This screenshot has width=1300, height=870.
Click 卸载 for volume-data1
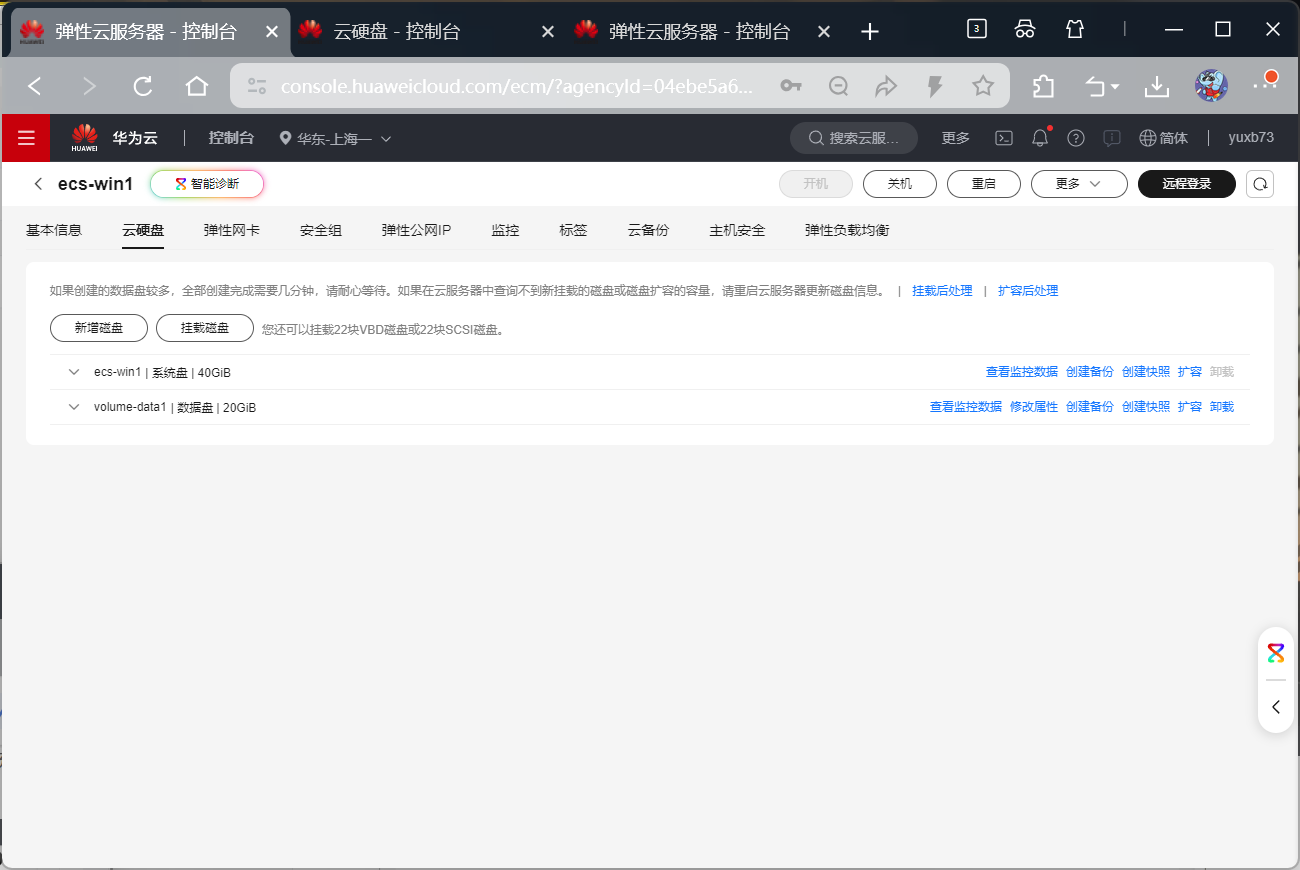point(1222,407)
